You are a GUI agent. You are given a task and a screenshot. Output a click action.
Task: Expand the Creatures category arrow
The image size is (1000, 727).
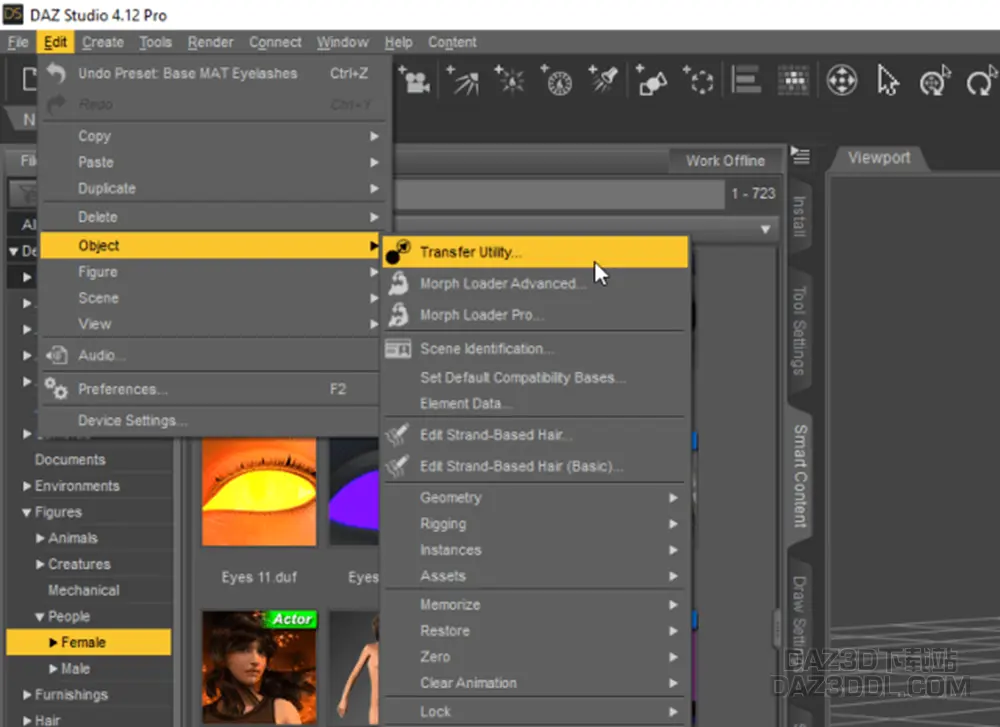tap(40, 564)
